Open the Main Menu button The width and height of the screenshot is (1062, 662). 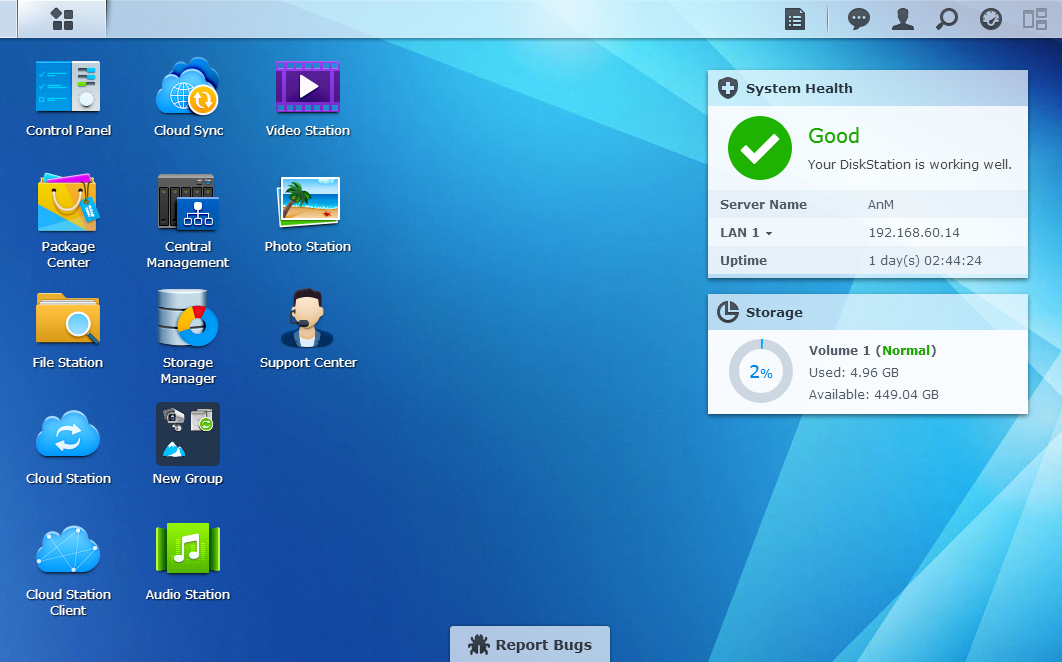click(x=62, y=19)
